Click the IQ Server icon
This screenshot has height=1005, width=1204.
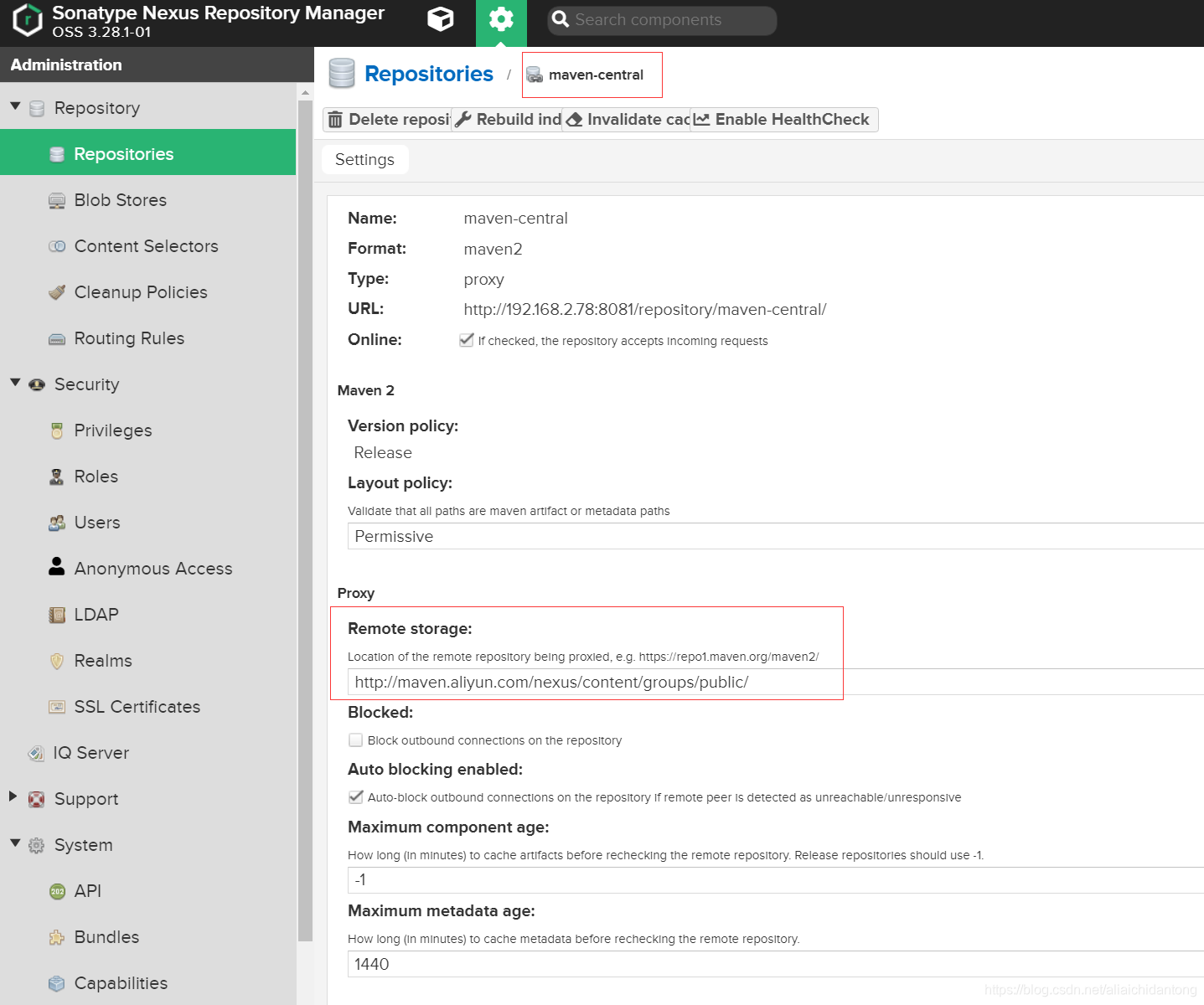pos(36,753)
